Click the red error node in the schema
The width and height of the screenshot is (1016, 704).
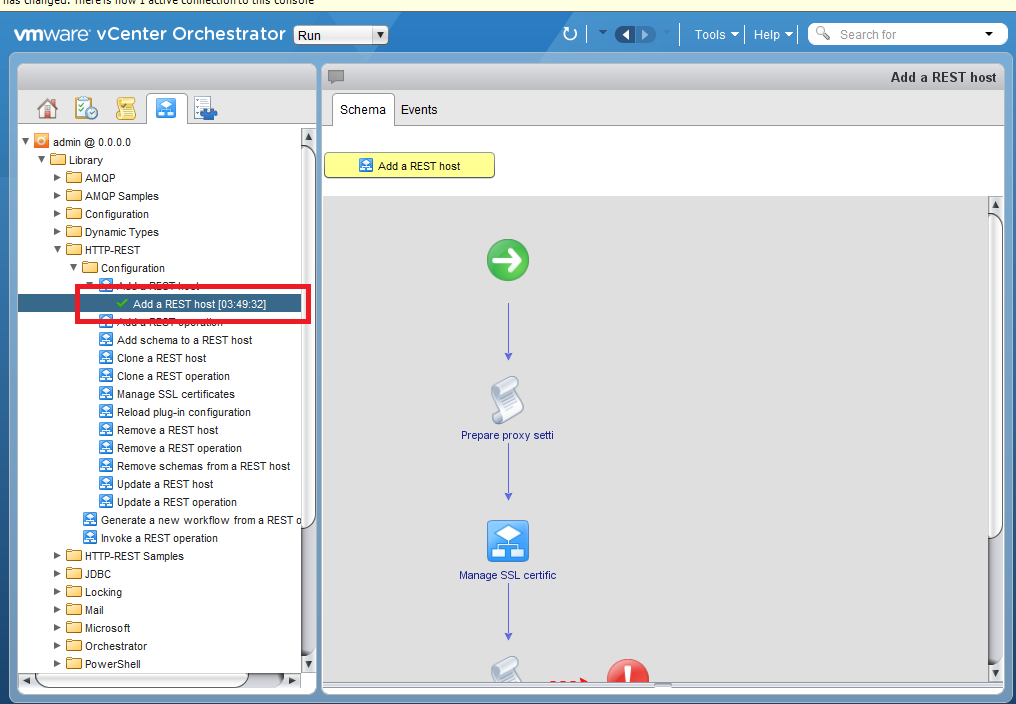click(627, 673)
